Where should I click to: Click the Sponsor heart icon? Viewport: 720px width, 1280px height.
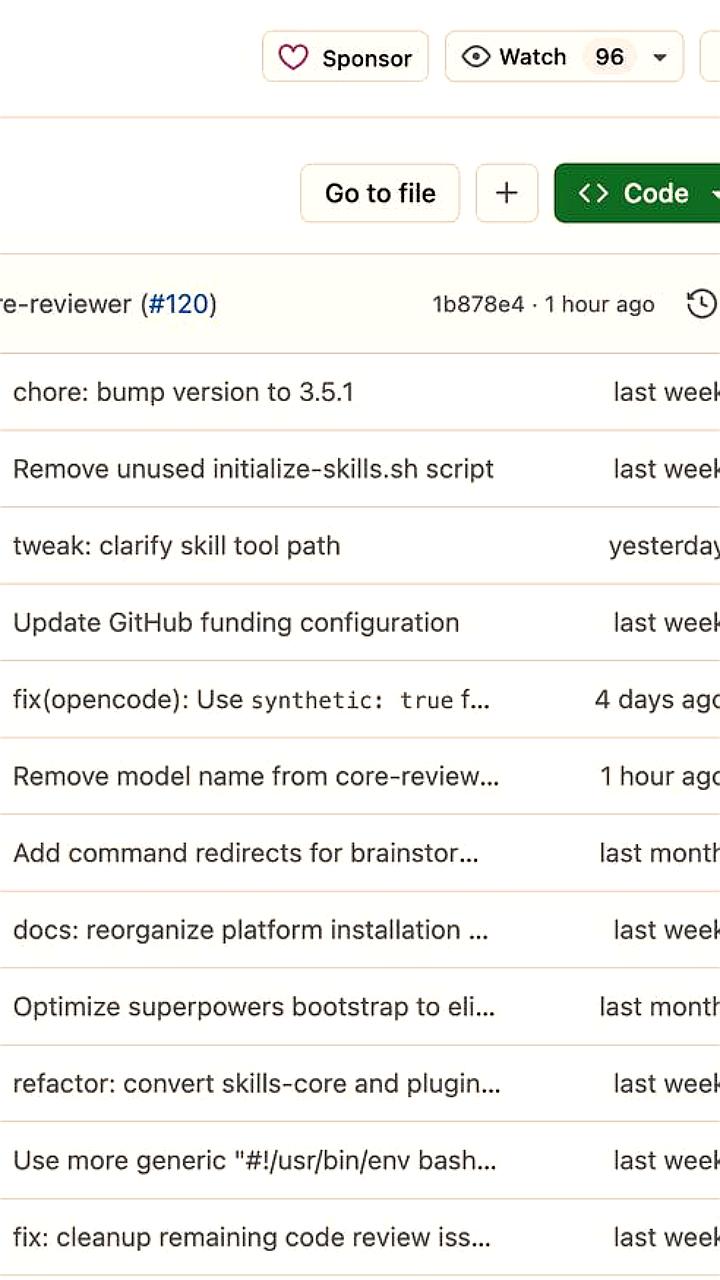pyautogui.click(x=294, y=57)
